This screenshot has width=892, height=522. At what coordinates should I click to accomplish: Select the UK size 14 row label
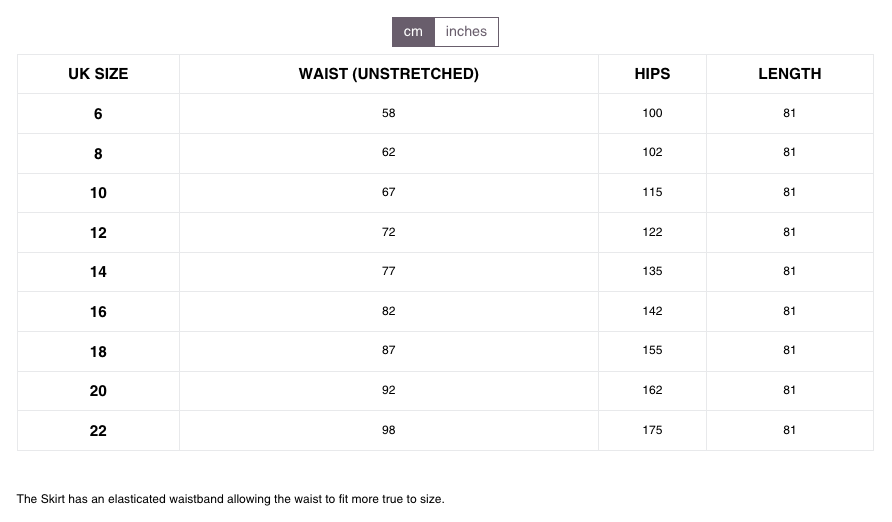coord(98,272)
